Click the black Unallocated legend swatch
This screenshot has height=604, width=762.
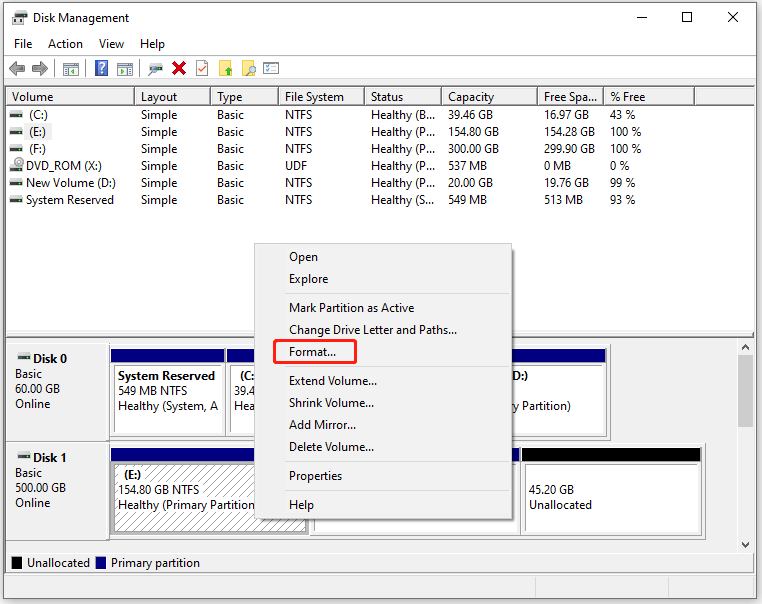(x=17, y=563)
